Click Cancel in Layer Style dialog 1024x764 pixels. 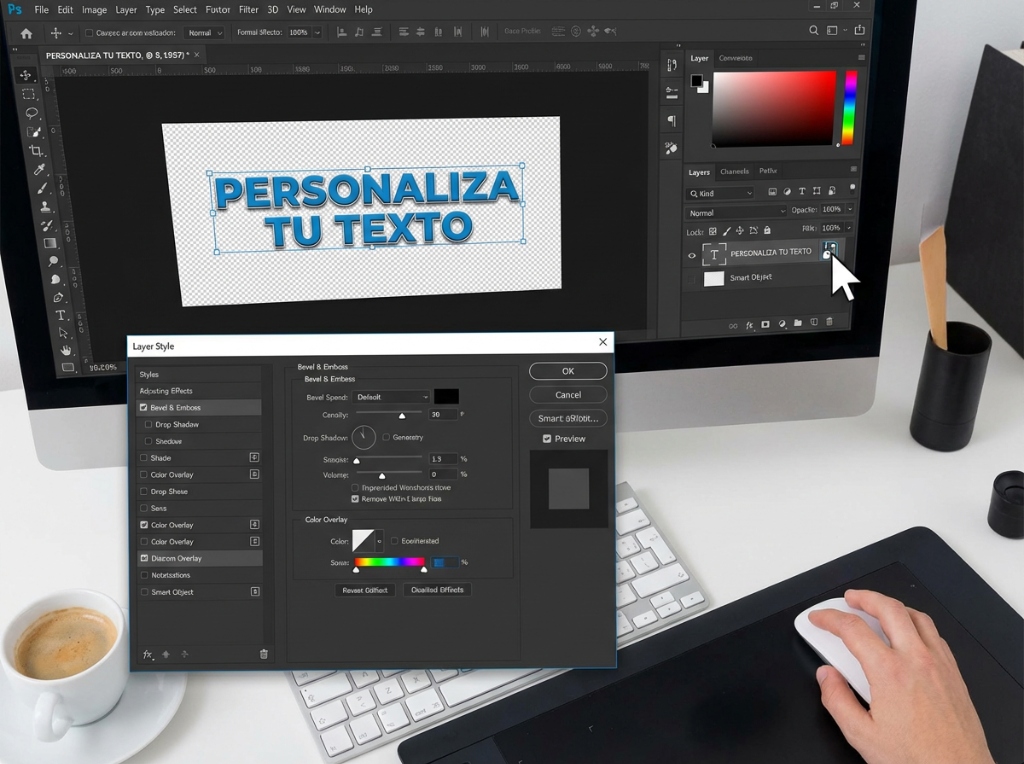tap(568, 394)
